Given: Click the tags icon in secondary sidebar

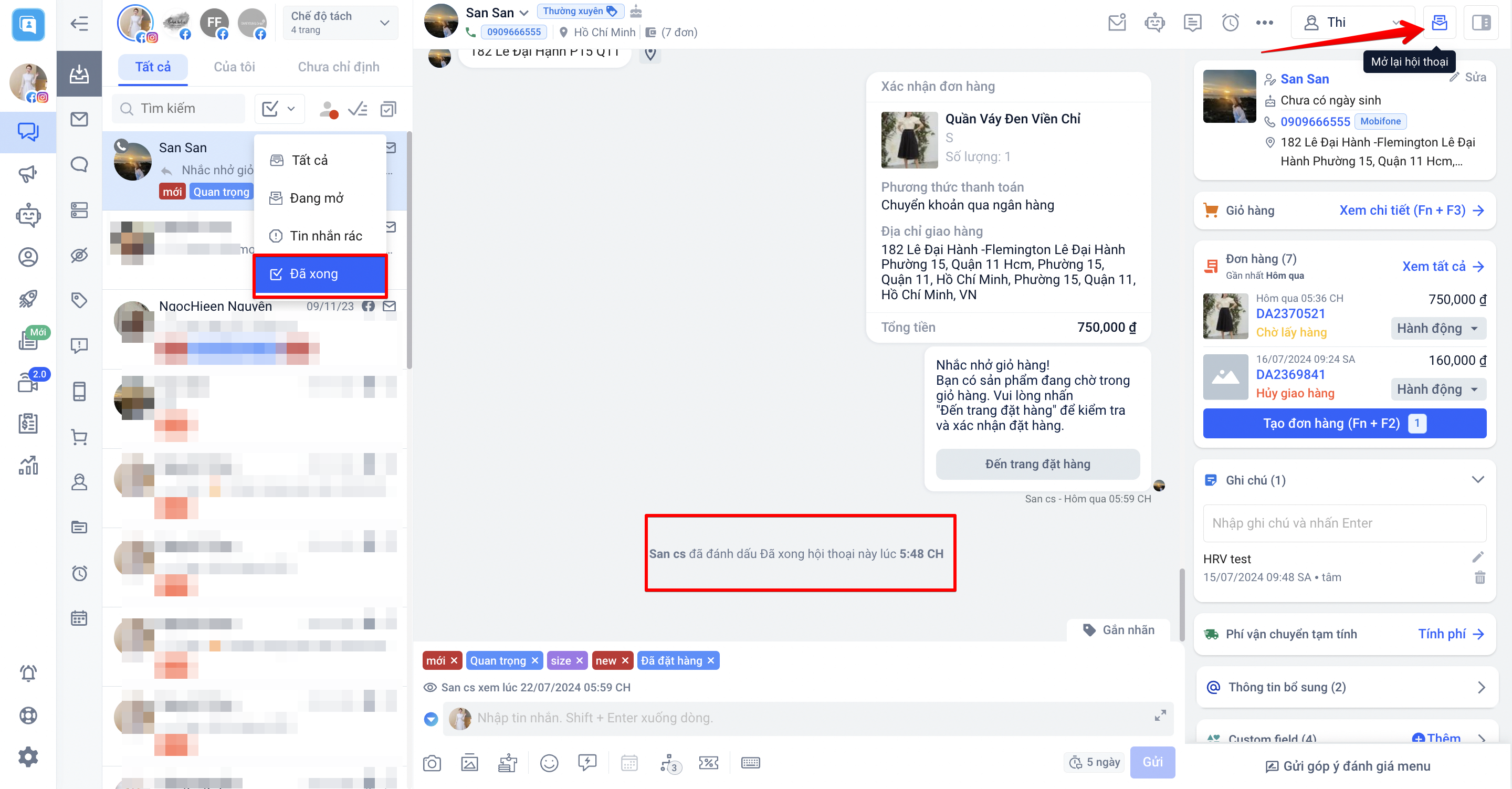Looking at the screenshot, I should coord(79,301).
